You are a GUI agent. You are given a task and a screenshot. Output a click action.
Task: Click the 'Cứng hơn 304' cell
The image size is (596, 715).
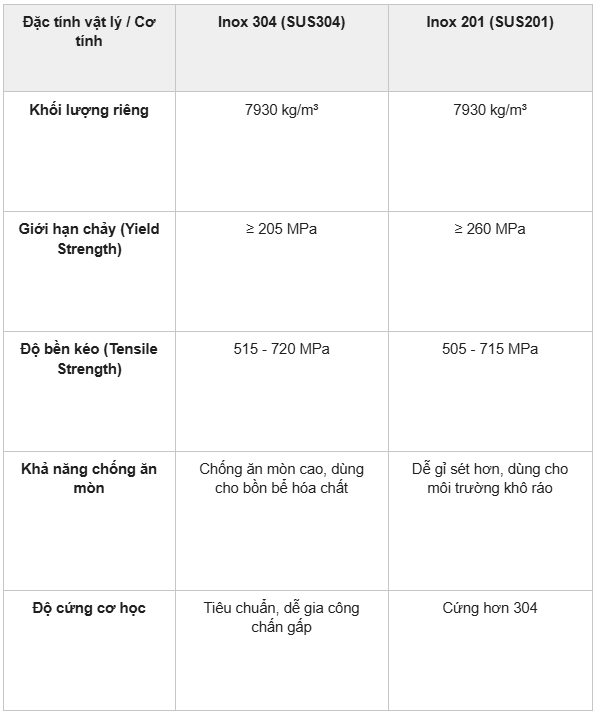pos(490,650)
